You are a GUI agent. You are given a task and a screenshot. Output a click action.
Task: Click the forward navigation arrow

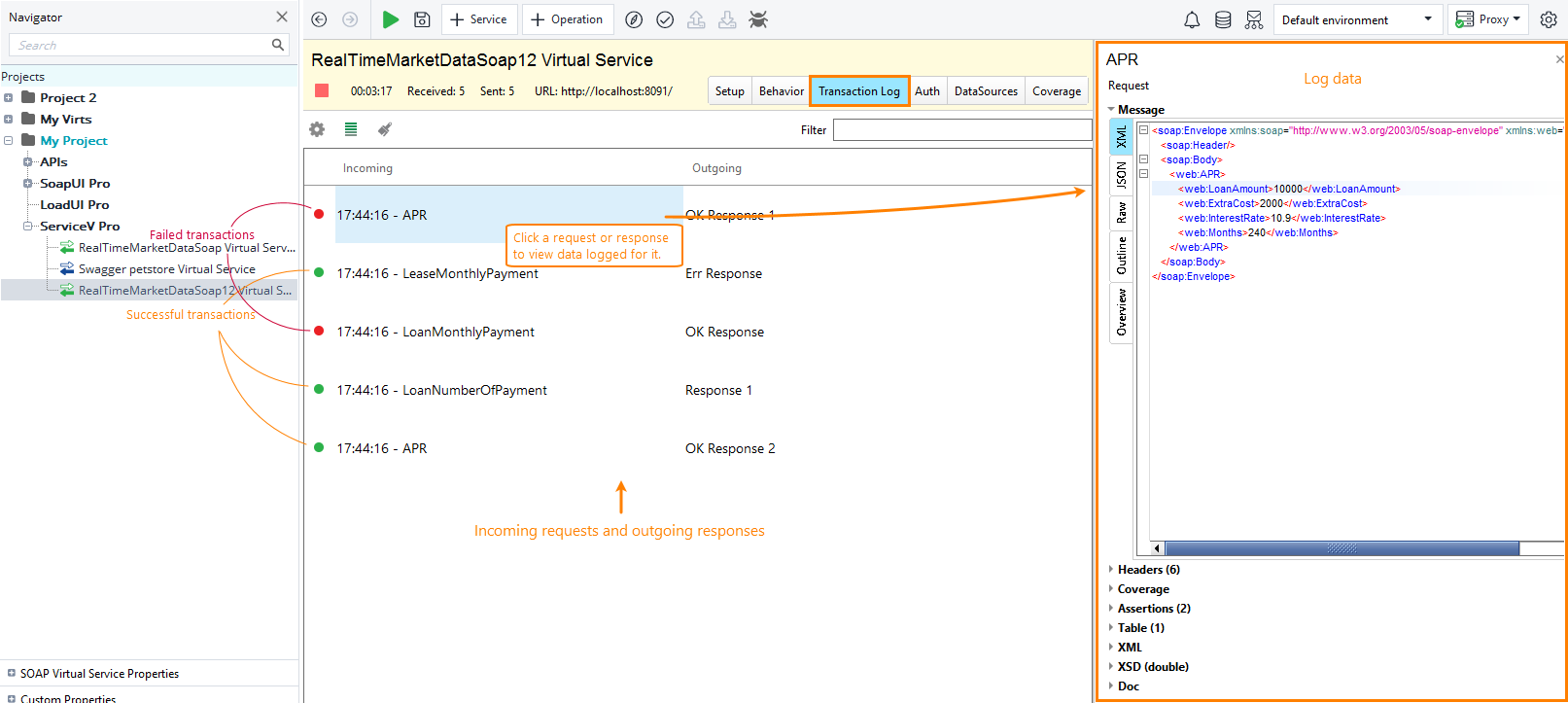coord(350,19)
